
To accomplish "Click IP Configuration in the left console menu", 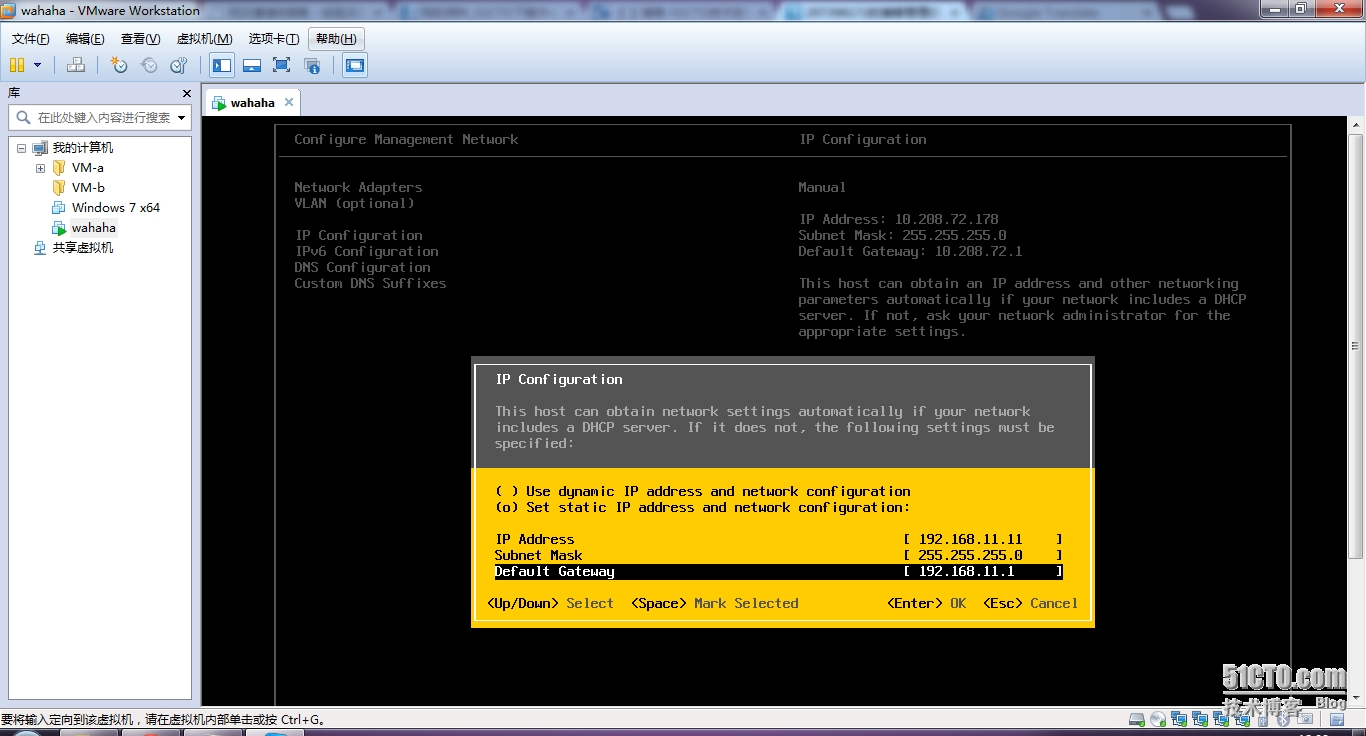I will pyautogui.click(x=358, y=235).
